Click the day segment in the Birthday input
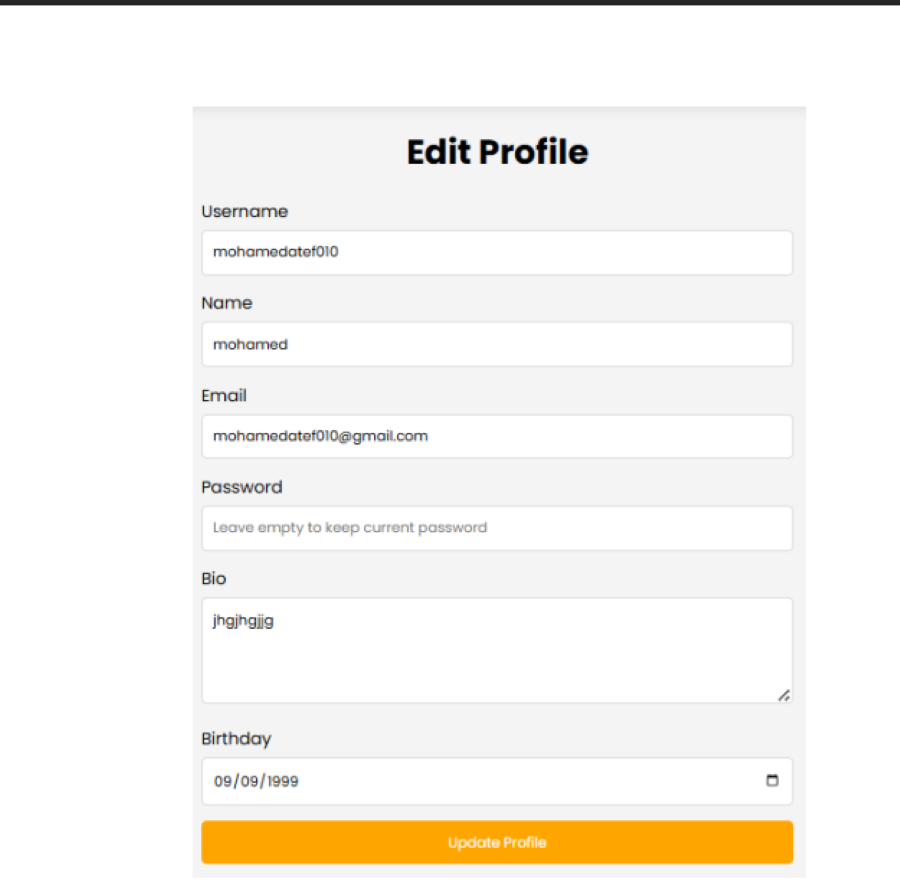The width and height of the screenshot is (900, 884). 251,781
